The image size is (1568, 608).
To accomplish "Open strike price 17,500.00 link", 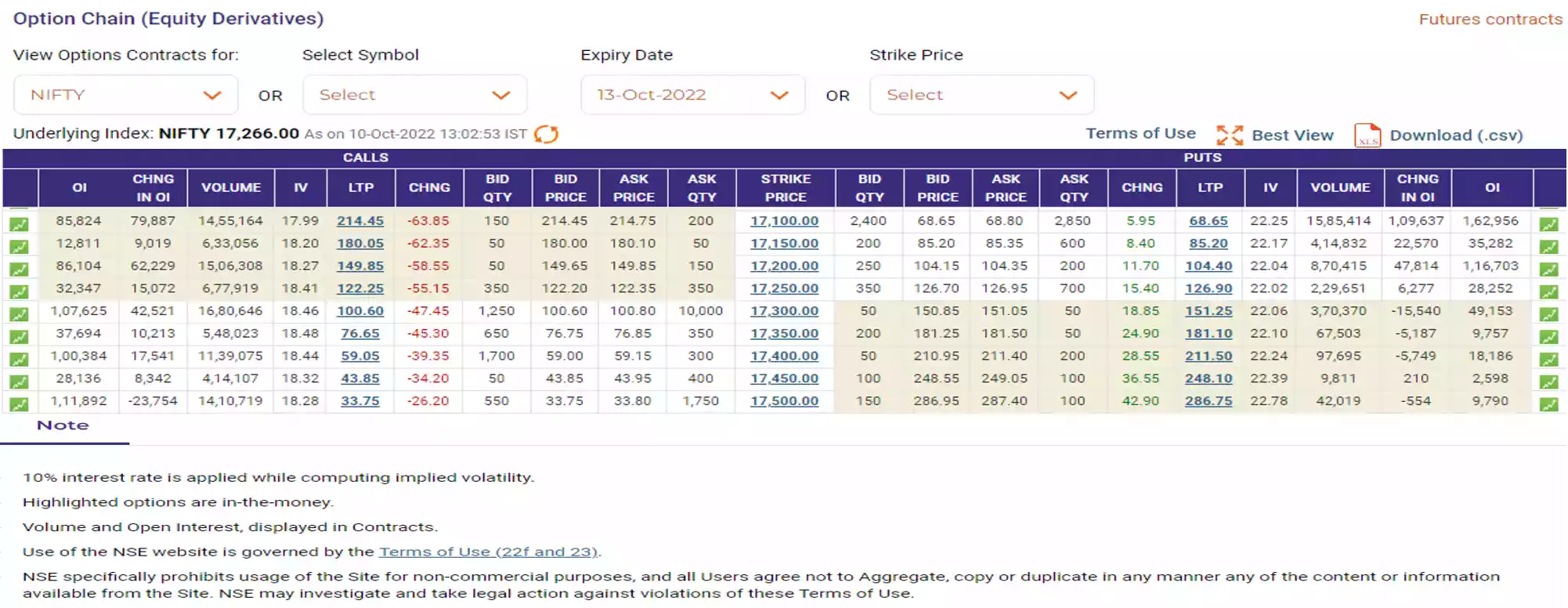I will pyautogui.click(x=784, y=401).
